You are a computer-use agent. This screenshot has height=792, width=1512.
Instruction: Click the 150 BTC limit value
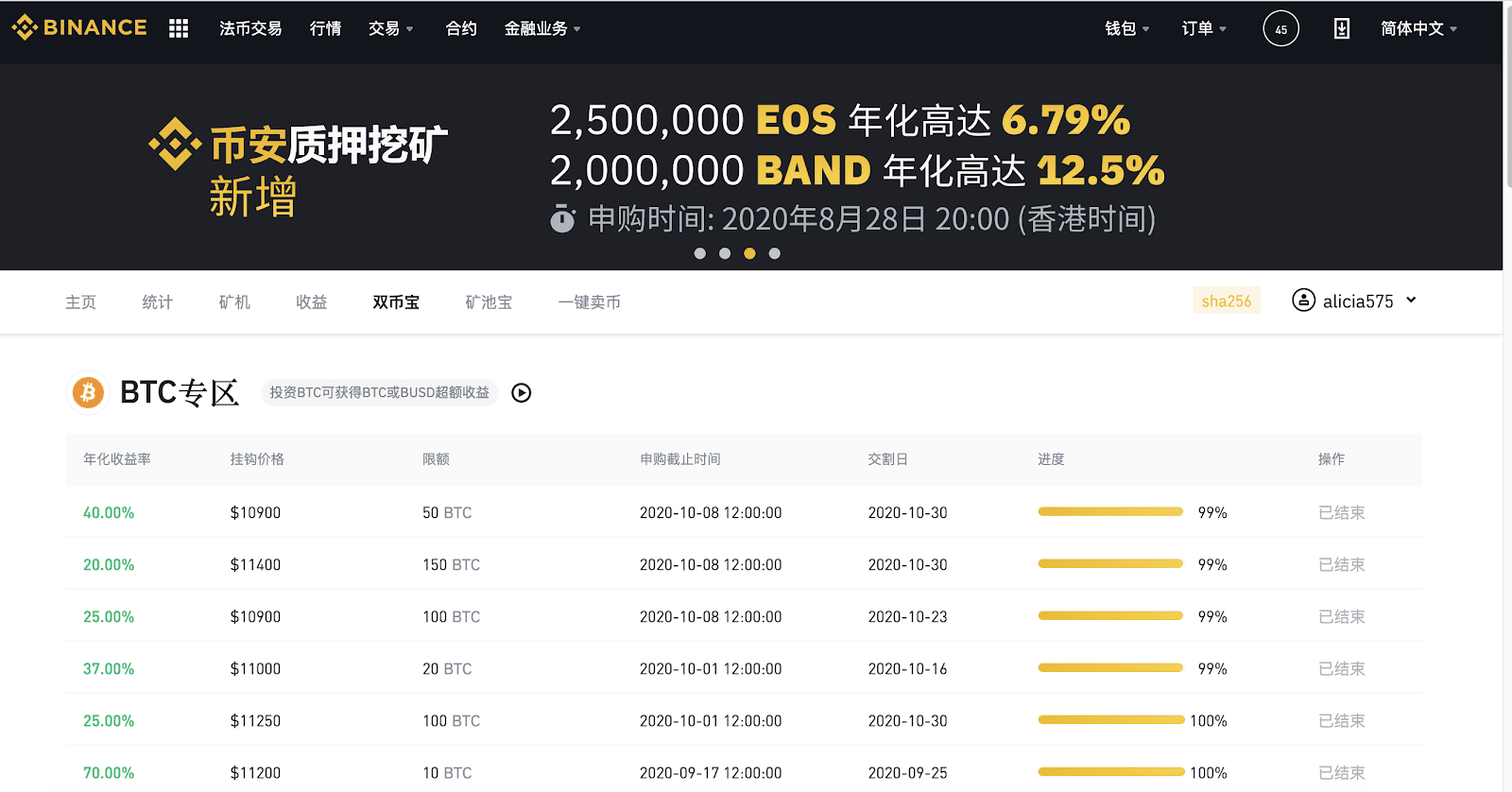[452, 564]
